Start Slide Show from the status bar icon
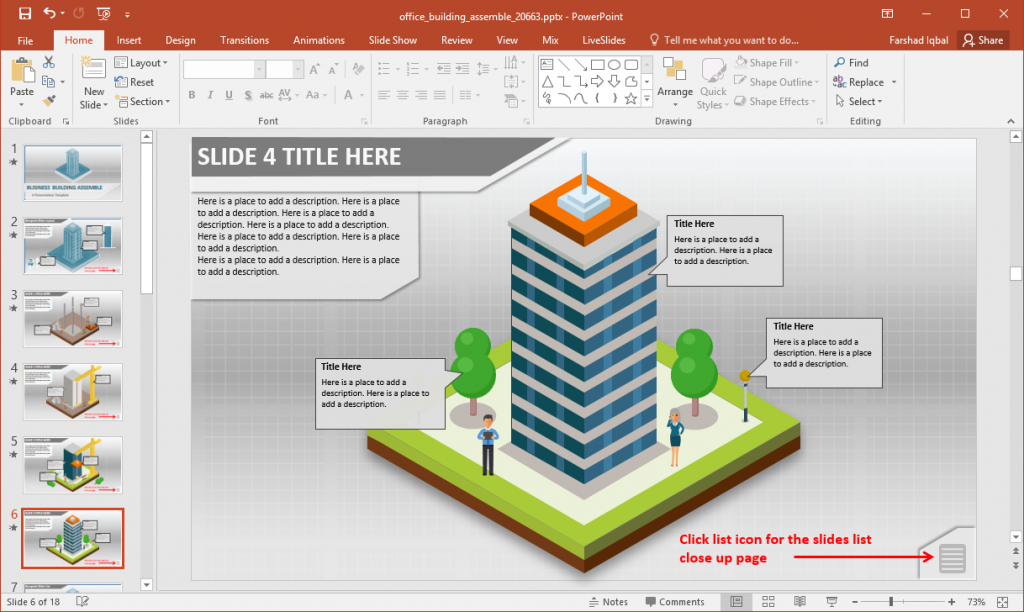The height and width of the screenshot is (612, 1024). click(x=832, y=602)
